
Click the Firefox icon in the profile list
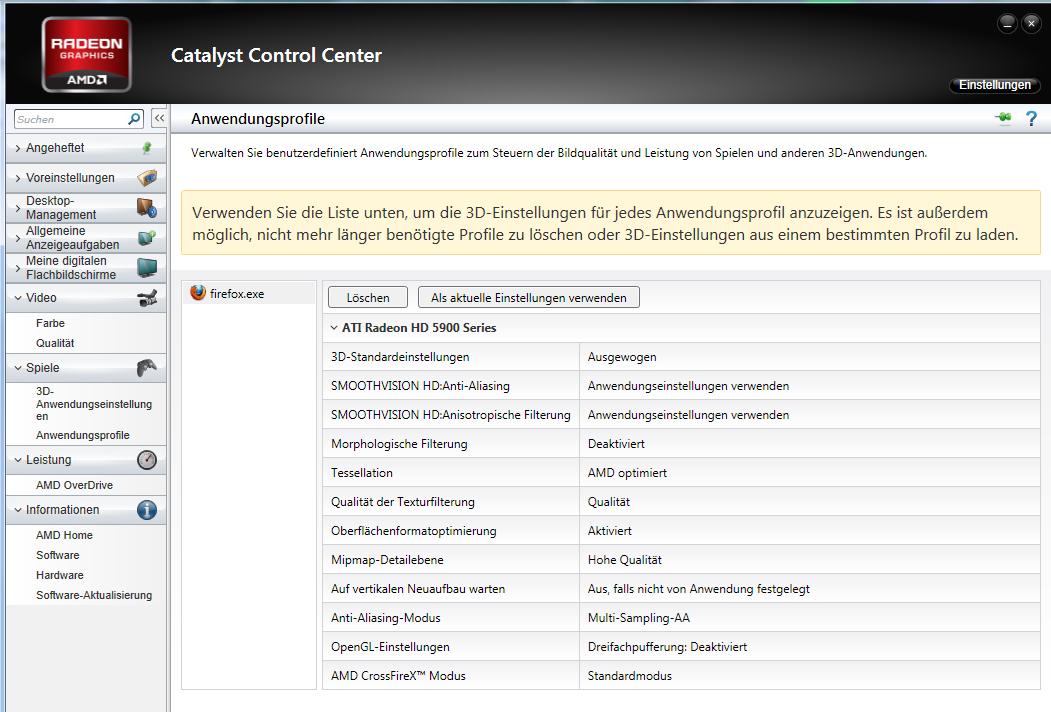click(x=198, y=292)
